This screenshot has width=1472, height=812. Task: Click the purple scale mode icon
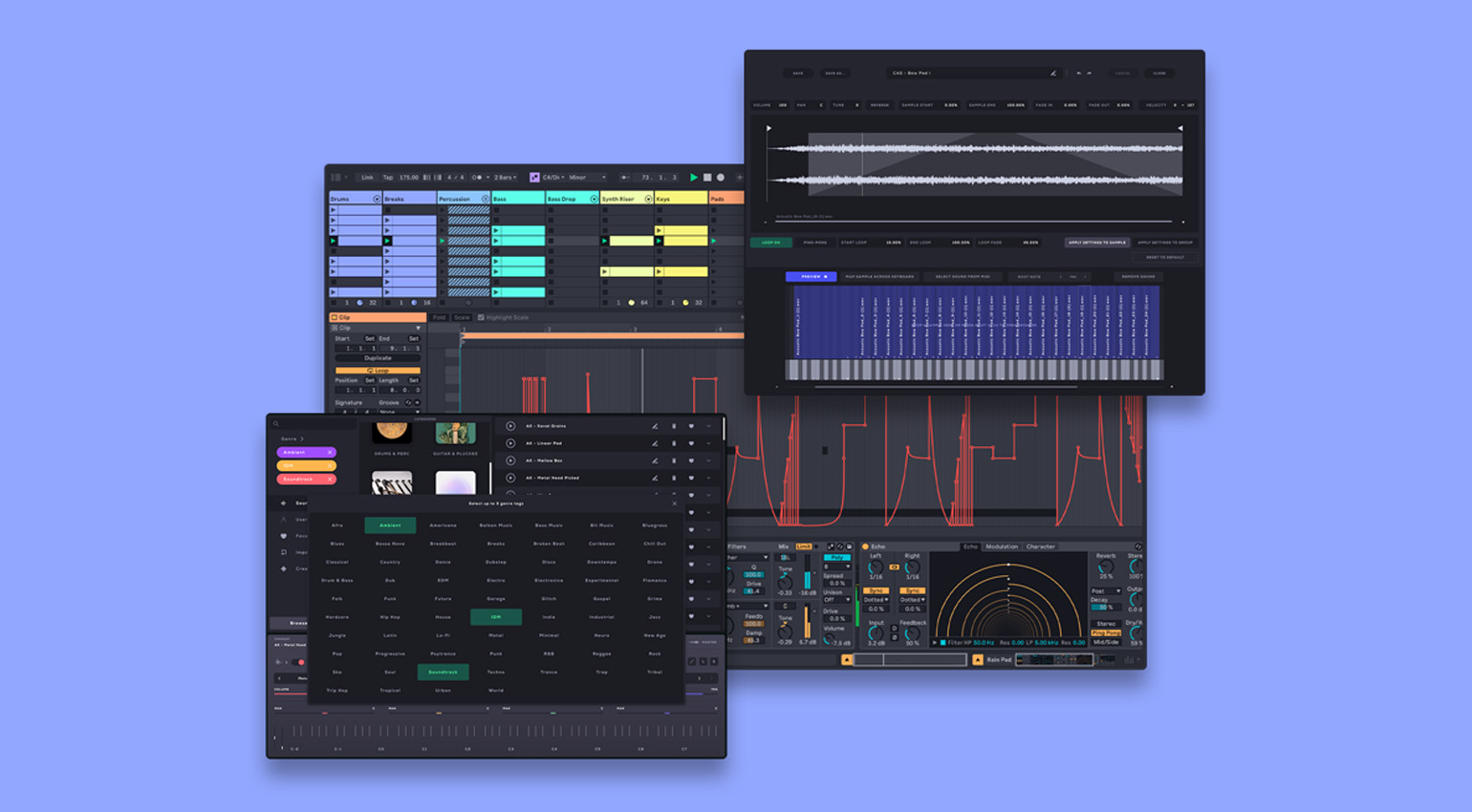[534, 178]
